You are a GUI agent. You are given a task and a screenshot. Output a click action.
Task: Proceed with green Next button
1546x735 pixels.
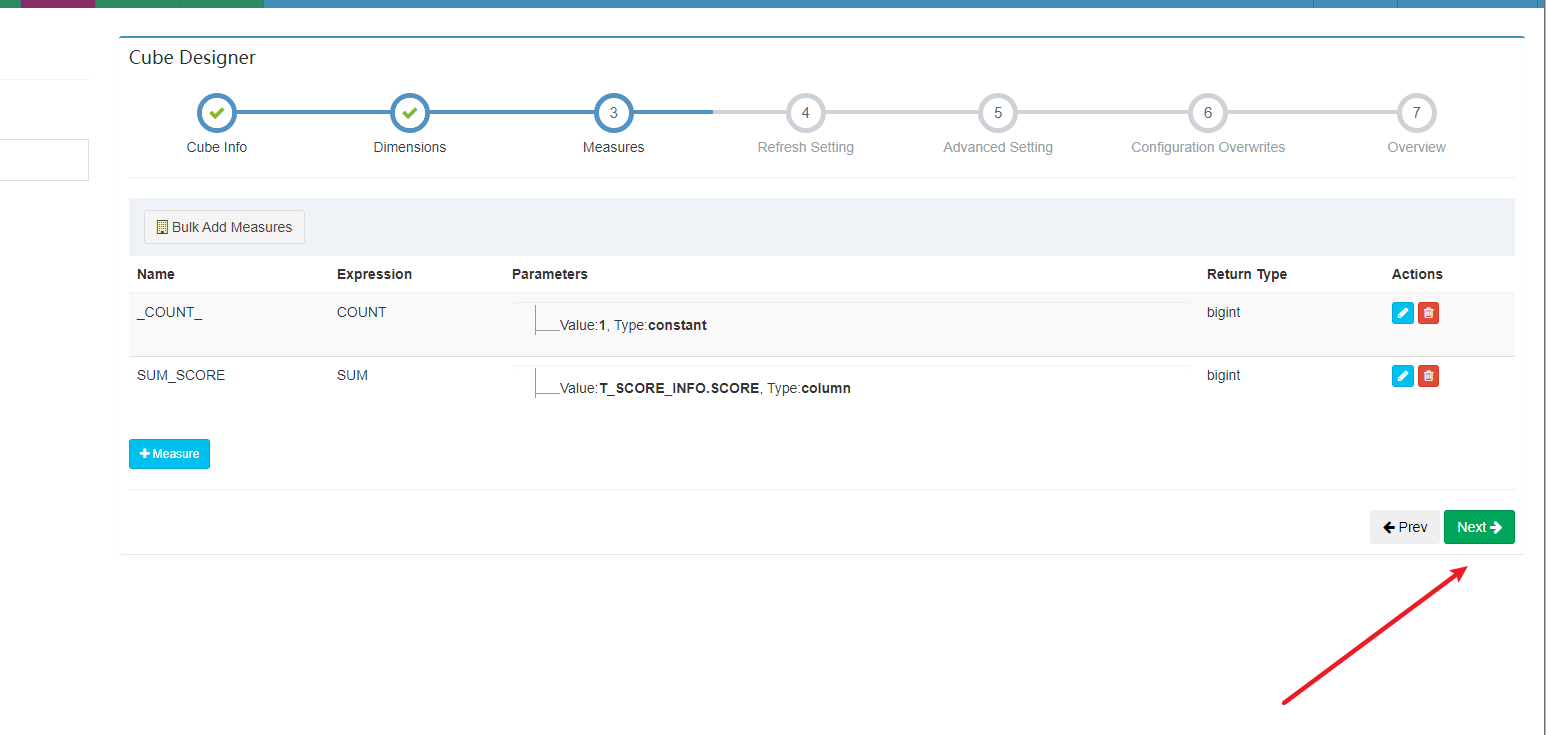[x=1479, y=527]
